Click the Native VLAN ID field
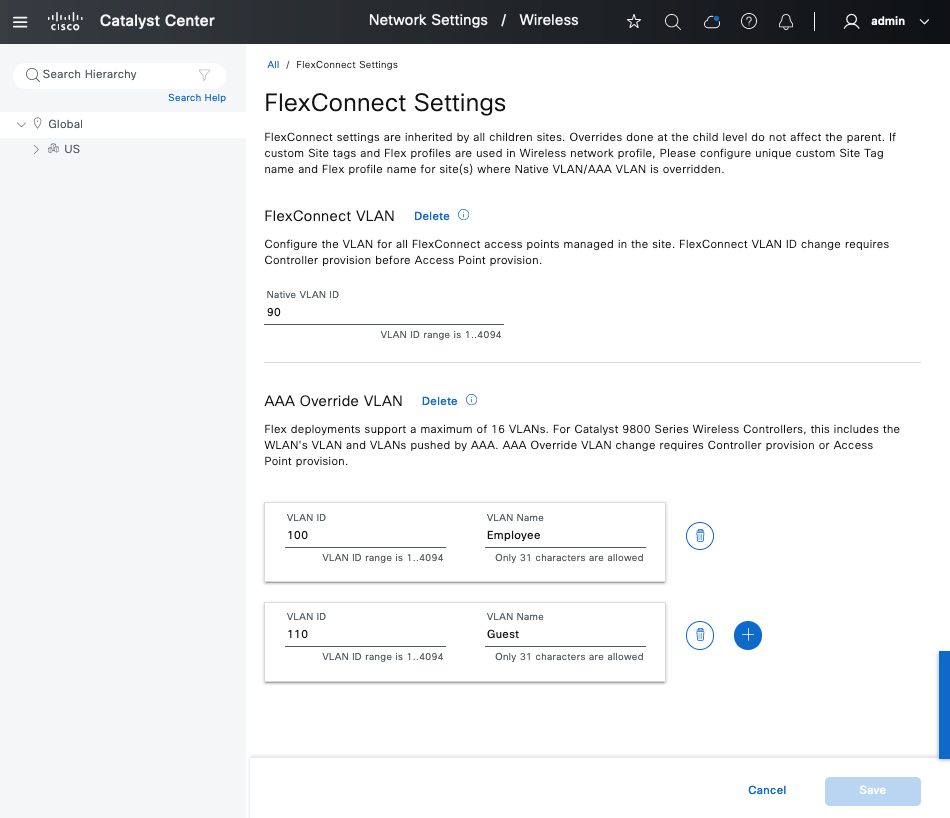Viewport: 950px width, 818px height. click(383, 312)
